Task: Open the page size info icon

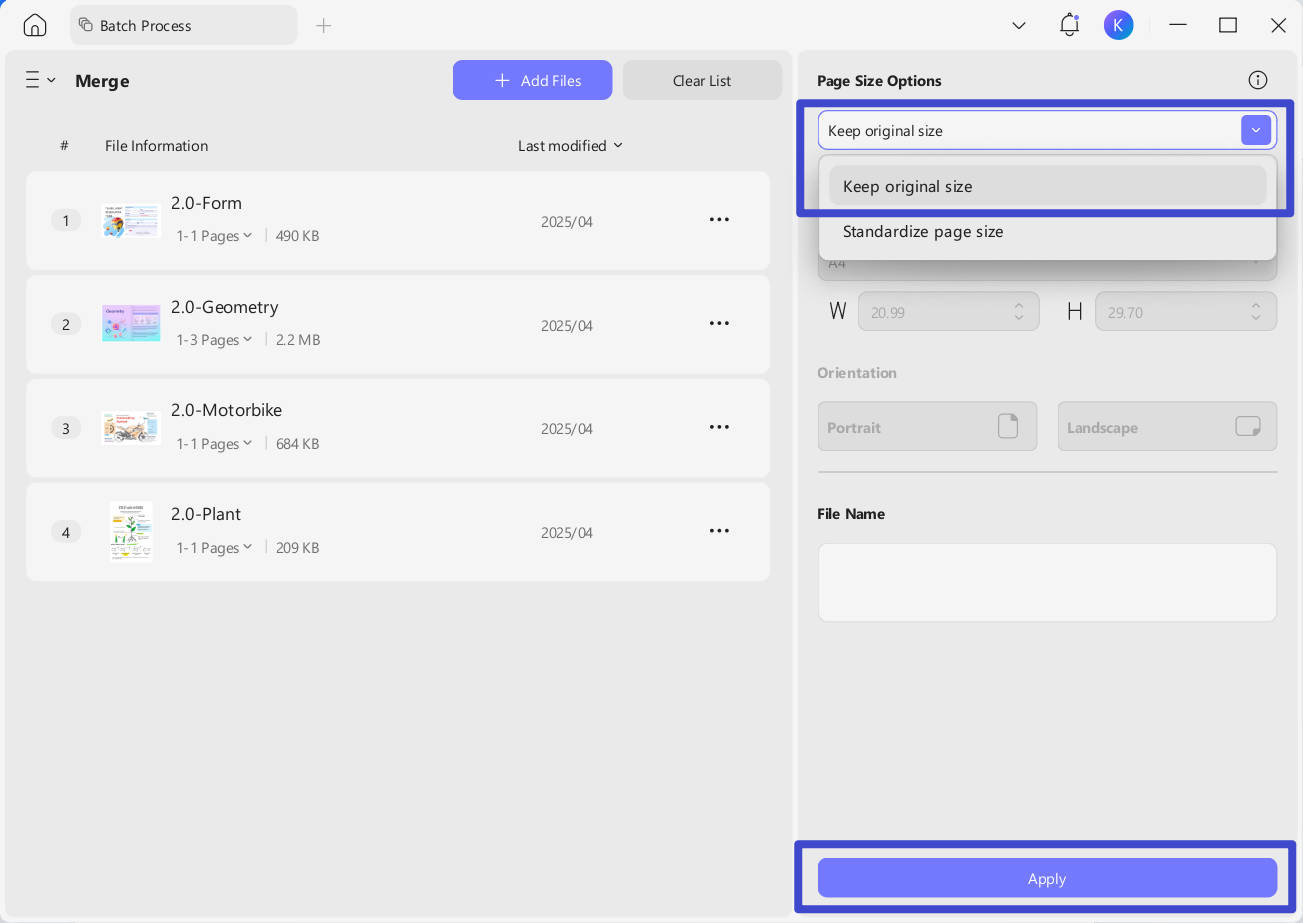Action: click(x=1257, y=80)
